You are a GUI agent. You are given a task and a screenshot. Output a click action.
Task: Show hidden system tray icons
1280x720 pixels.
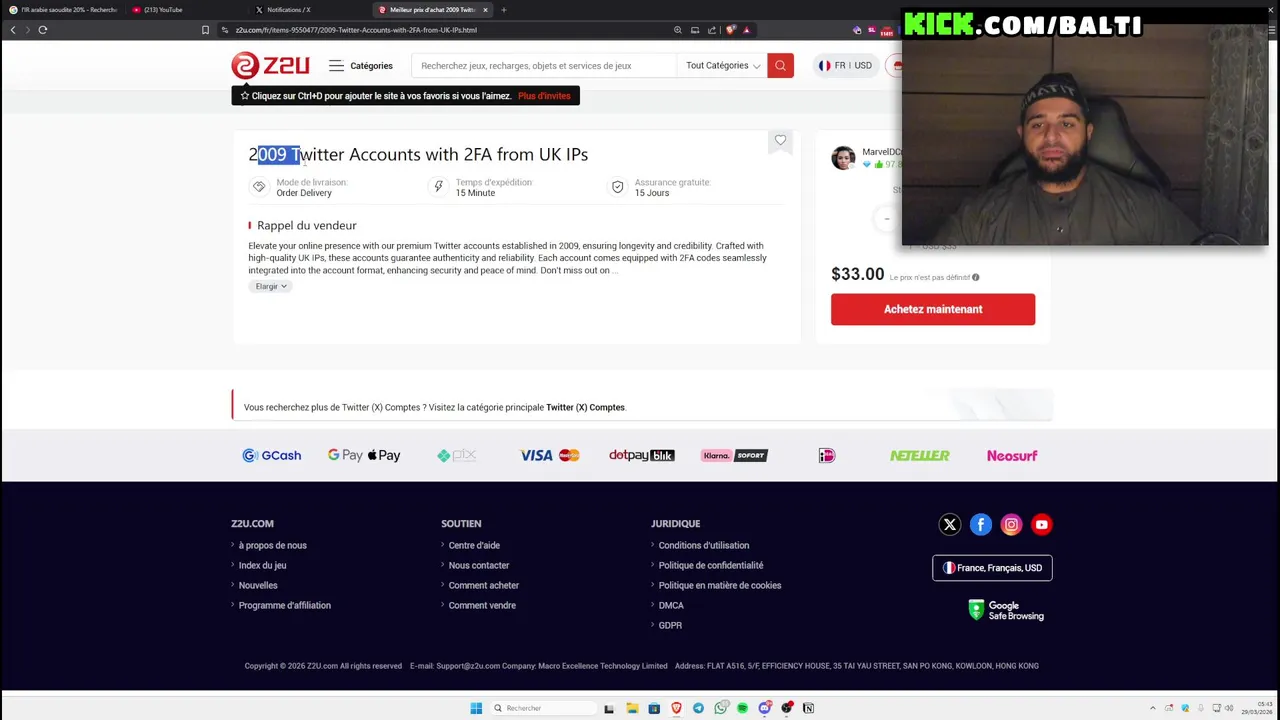1153,709
